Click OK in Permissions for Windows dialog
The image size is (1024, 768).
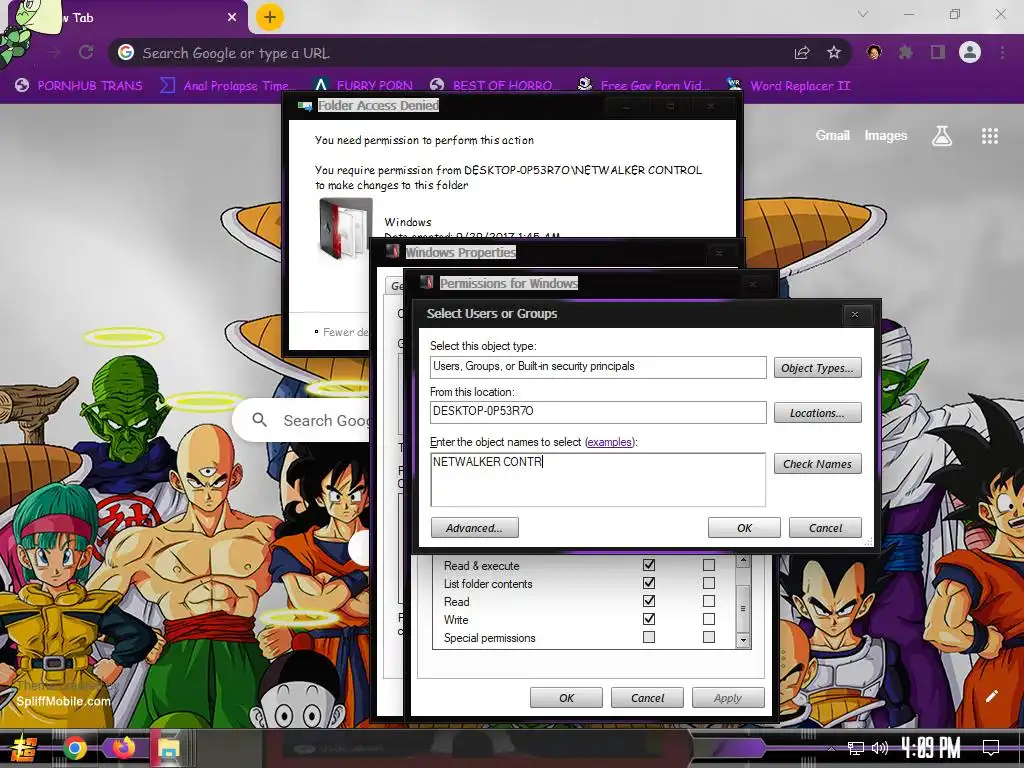[x=566, y=697]
